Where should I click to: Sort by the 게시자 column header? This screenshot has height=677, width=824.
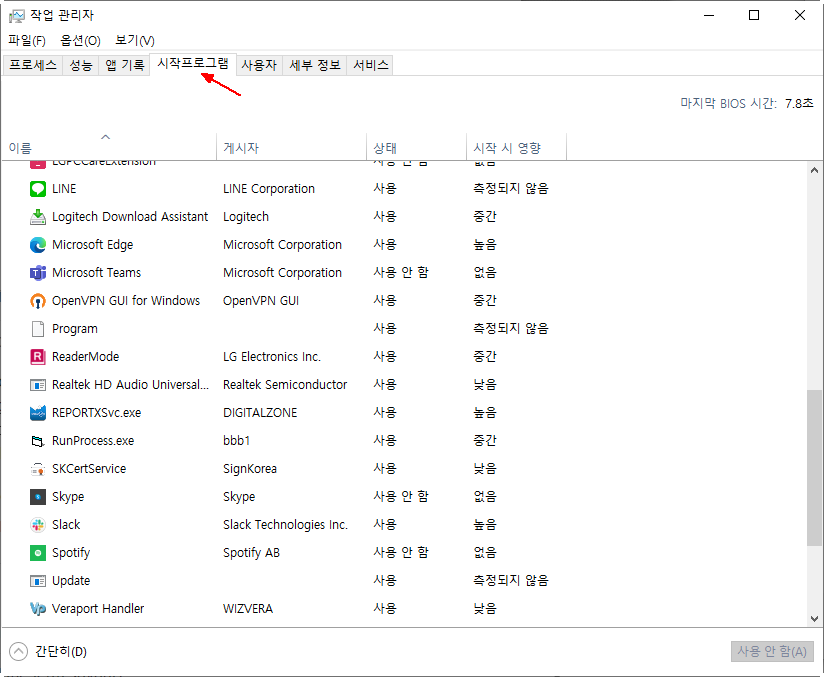tap(291, 147)
